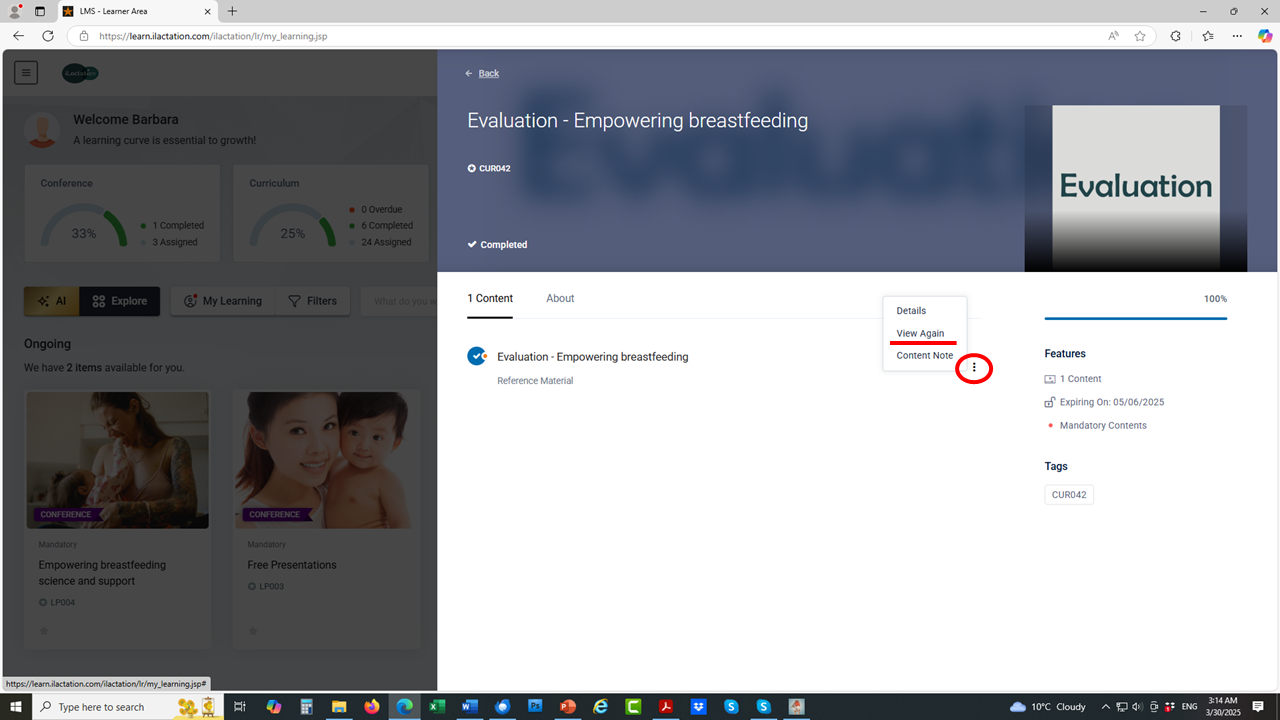Click the Back link in the course panel
1280x720 pixels.
pos(488,73)
